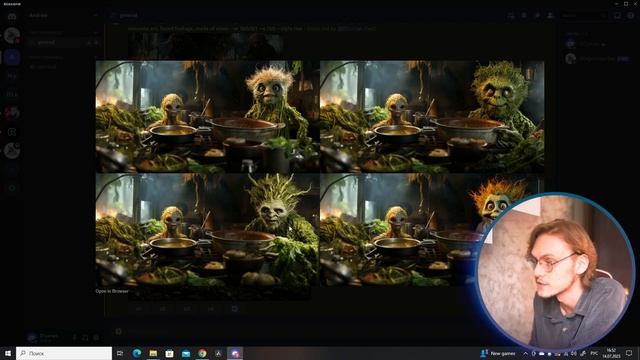Open the Windows notification center
This screenshot has height=360, width=640.
pyautogui.click(x=629, y=353)
